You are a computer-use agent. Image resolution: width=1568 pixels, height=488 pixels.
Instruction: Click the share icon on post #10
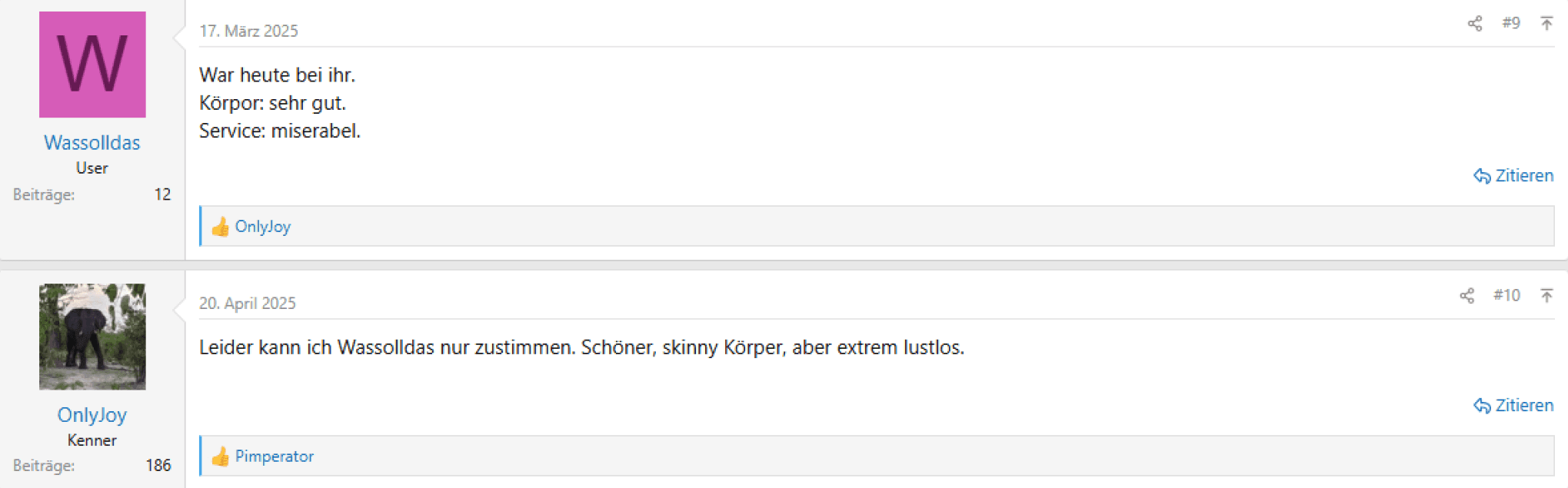(x=1466, y=296)
